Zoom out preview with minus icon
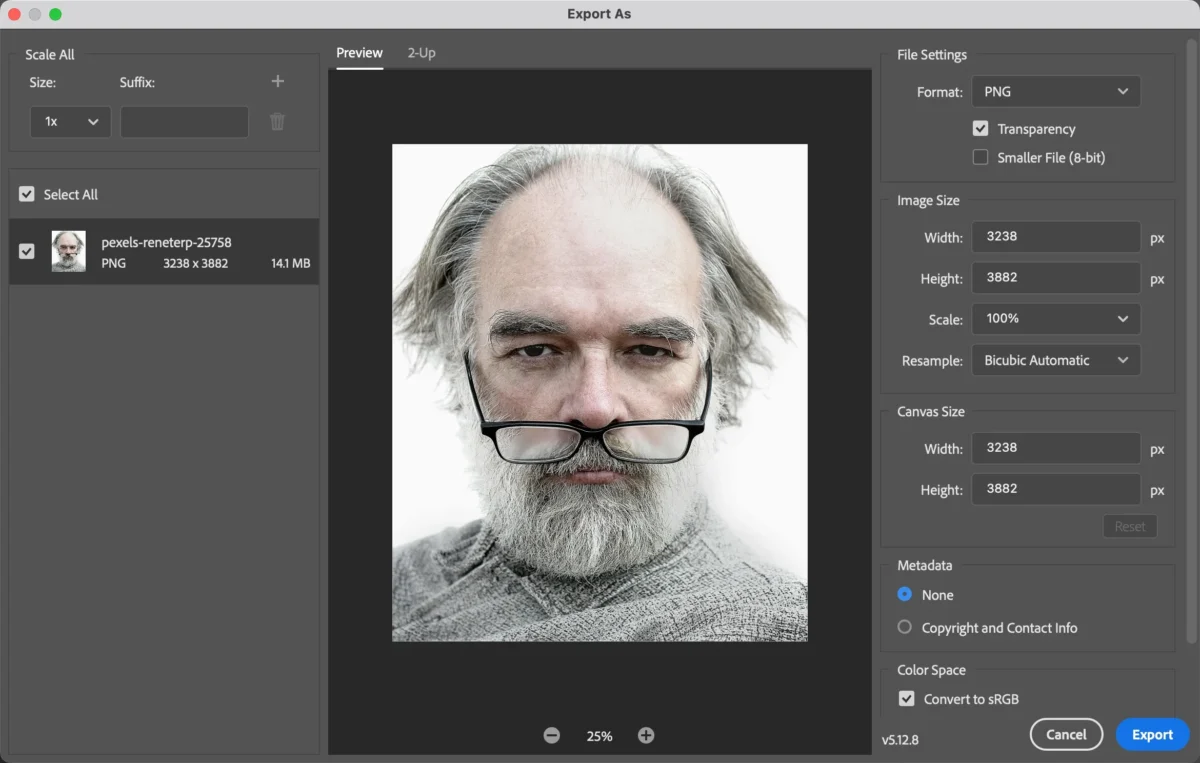The image size is (1200, 763). point(552,736)
